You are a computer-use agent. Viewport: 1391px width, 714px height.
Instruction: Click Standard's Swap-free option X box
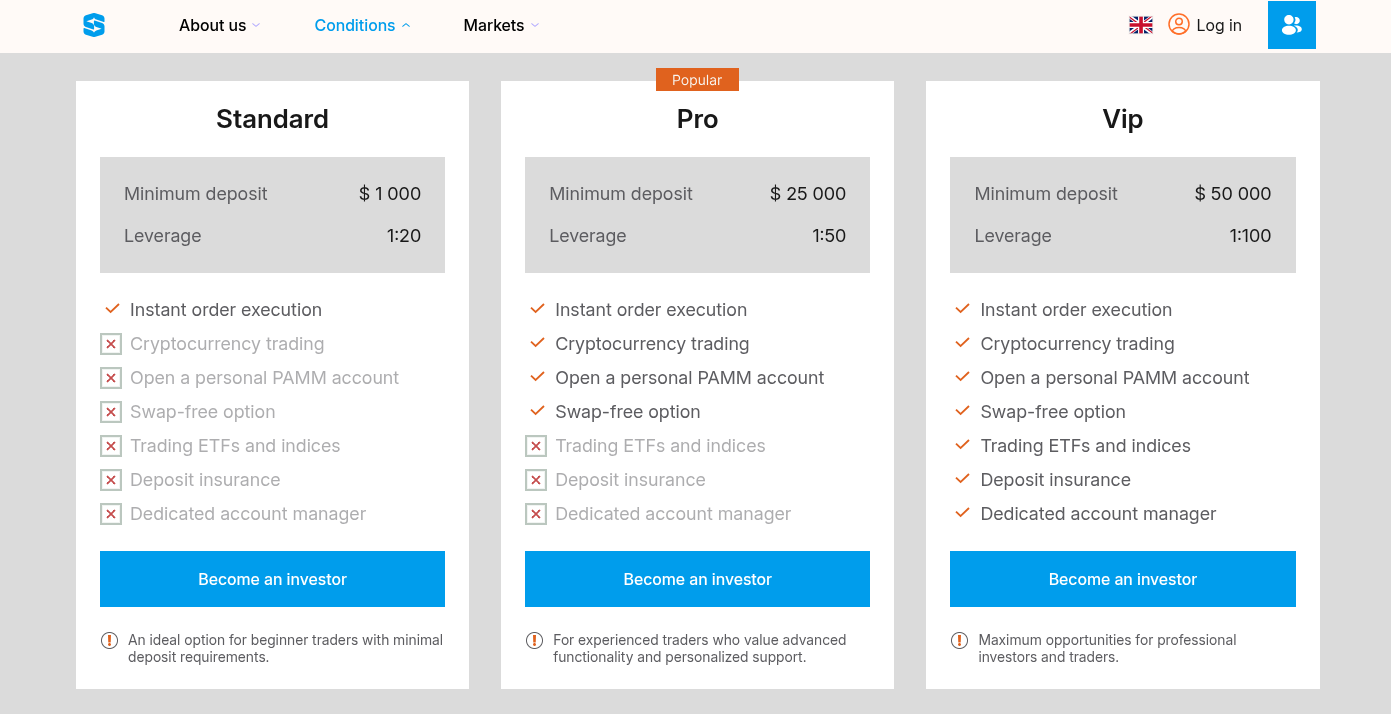[110, 412]
